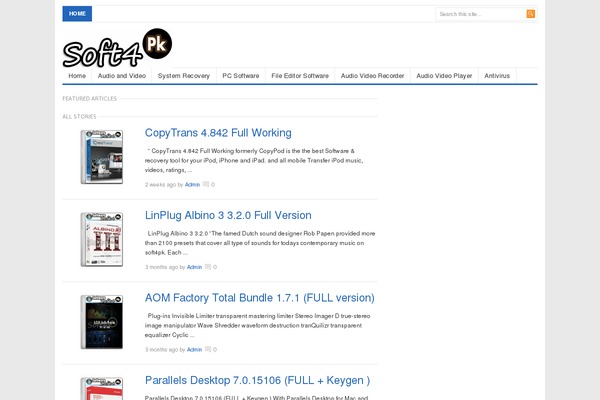Click the orange search button icon
Image resolution: width=600 pixels, height=400 pixels.
coord(530,14)
